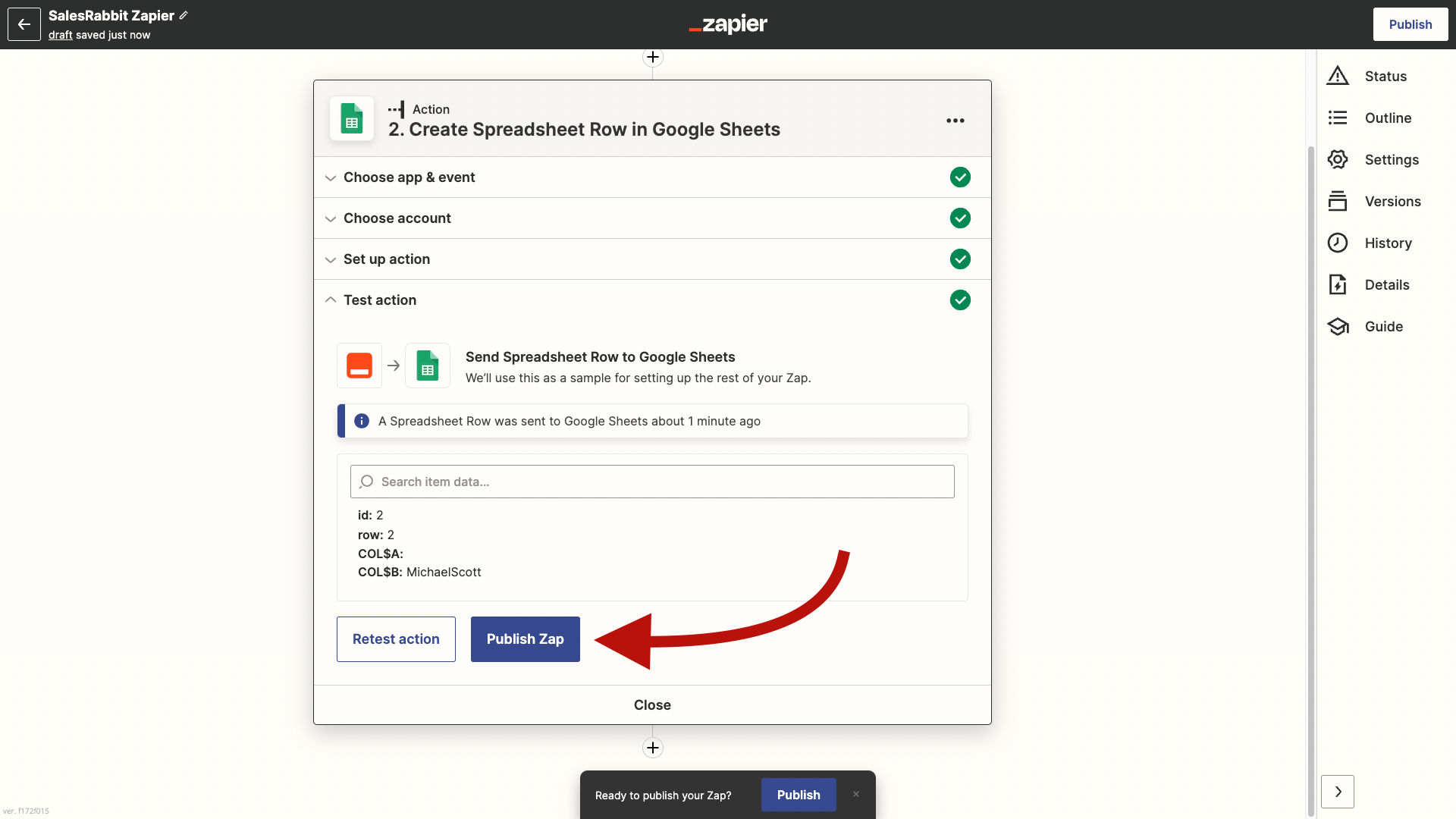Open the draft link
1456x819 pixels.
pos(61,35)
